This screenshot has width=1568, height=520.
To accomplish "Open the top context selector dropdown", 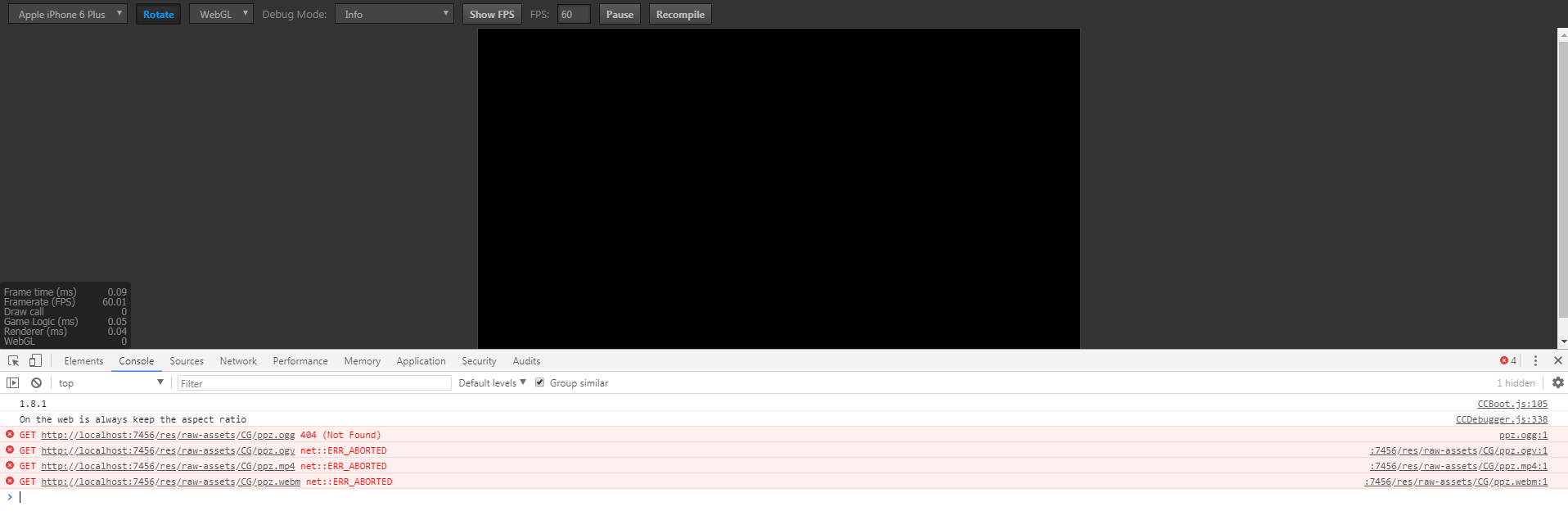I will point(110,382).
